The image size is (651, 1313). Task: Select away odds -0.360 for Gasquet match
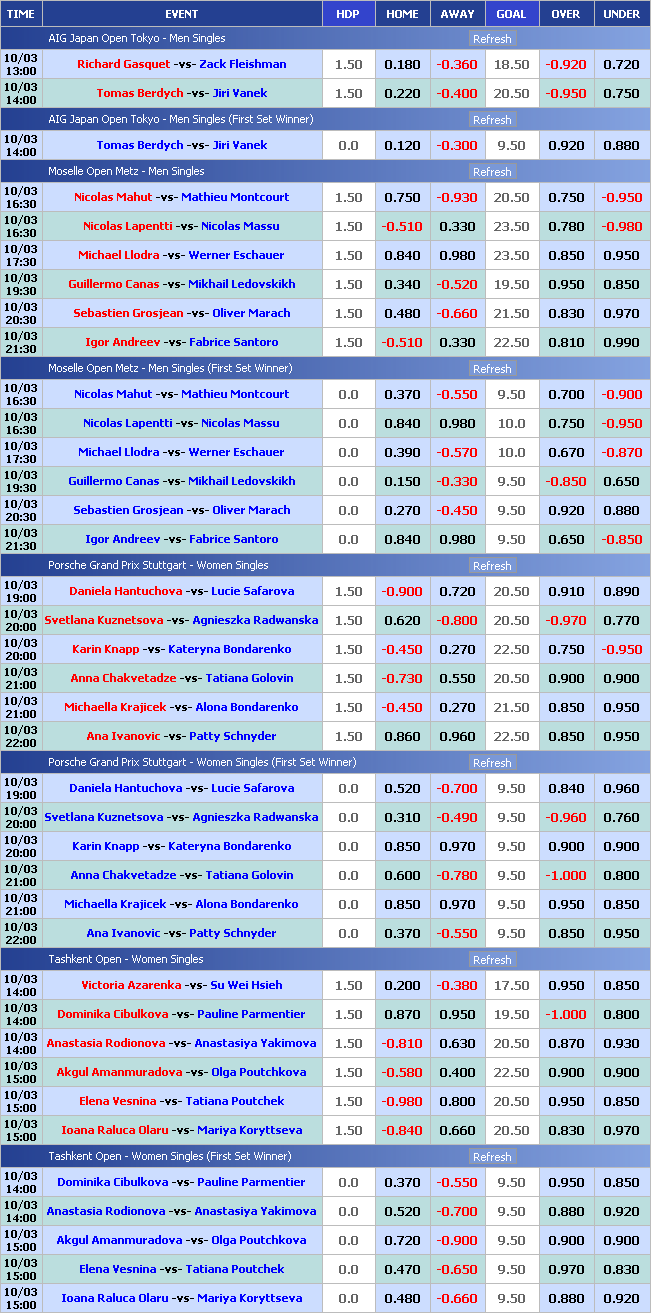[456, 65]
